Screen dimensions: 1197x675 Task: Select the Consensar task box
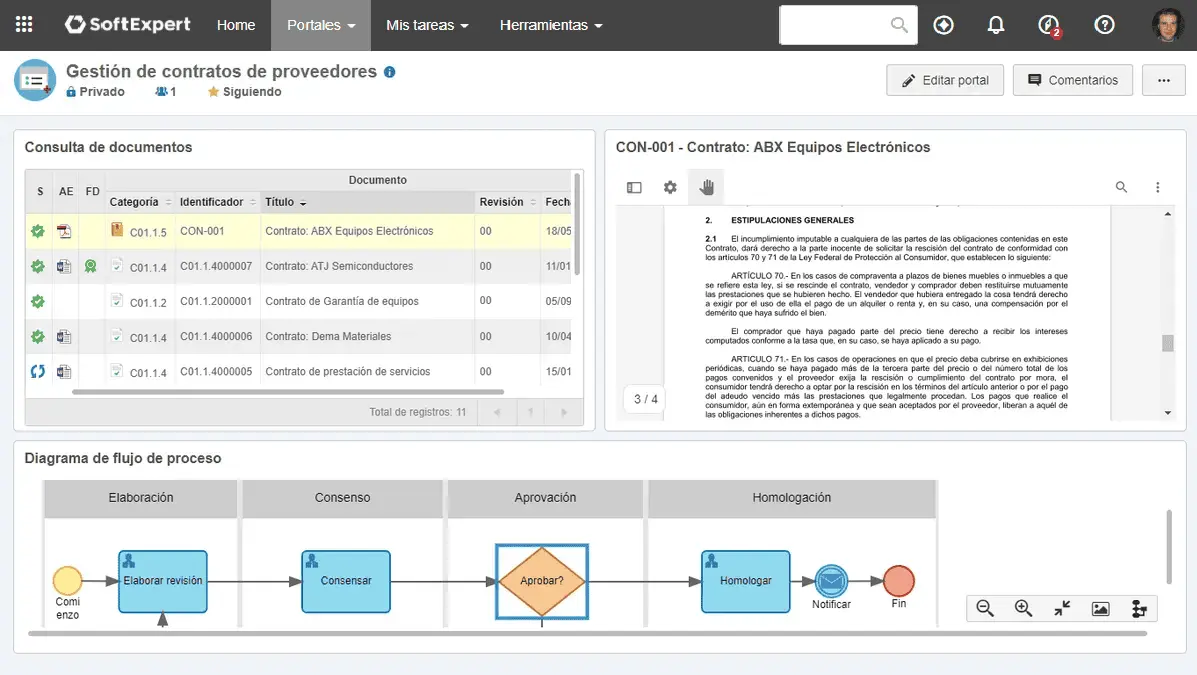coord(346,581)
